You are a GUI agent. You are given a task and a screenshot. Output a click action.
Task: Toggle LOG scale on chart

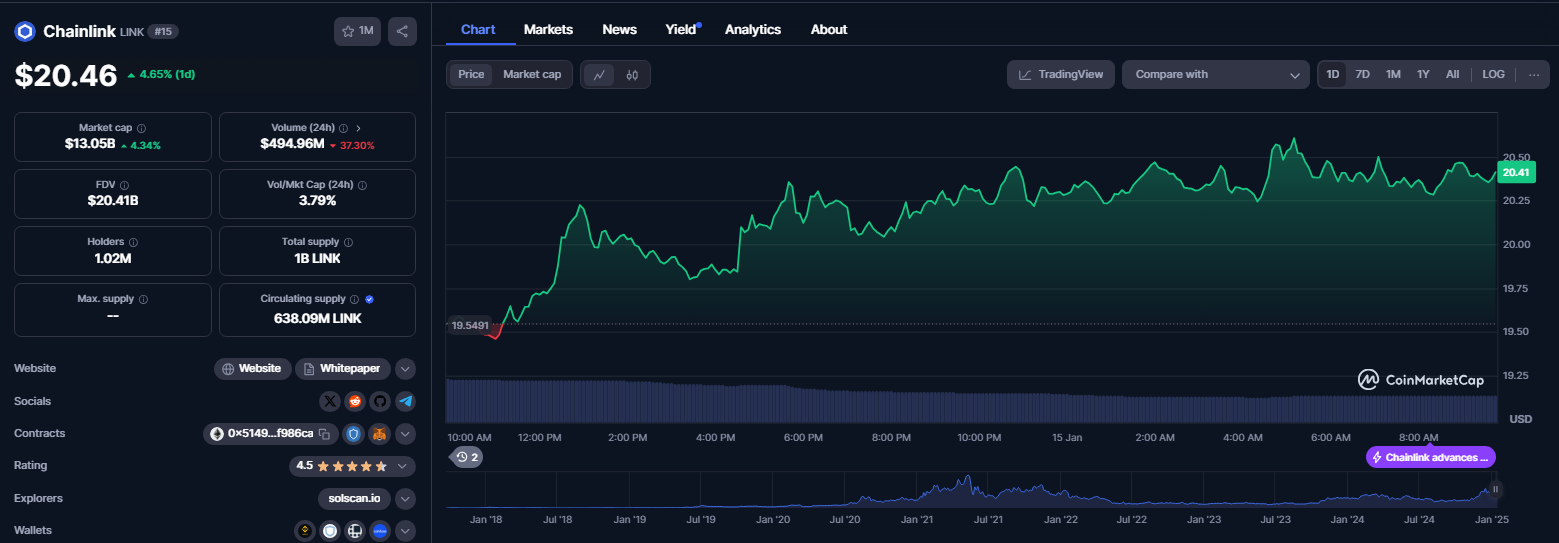click(1493, 74)
